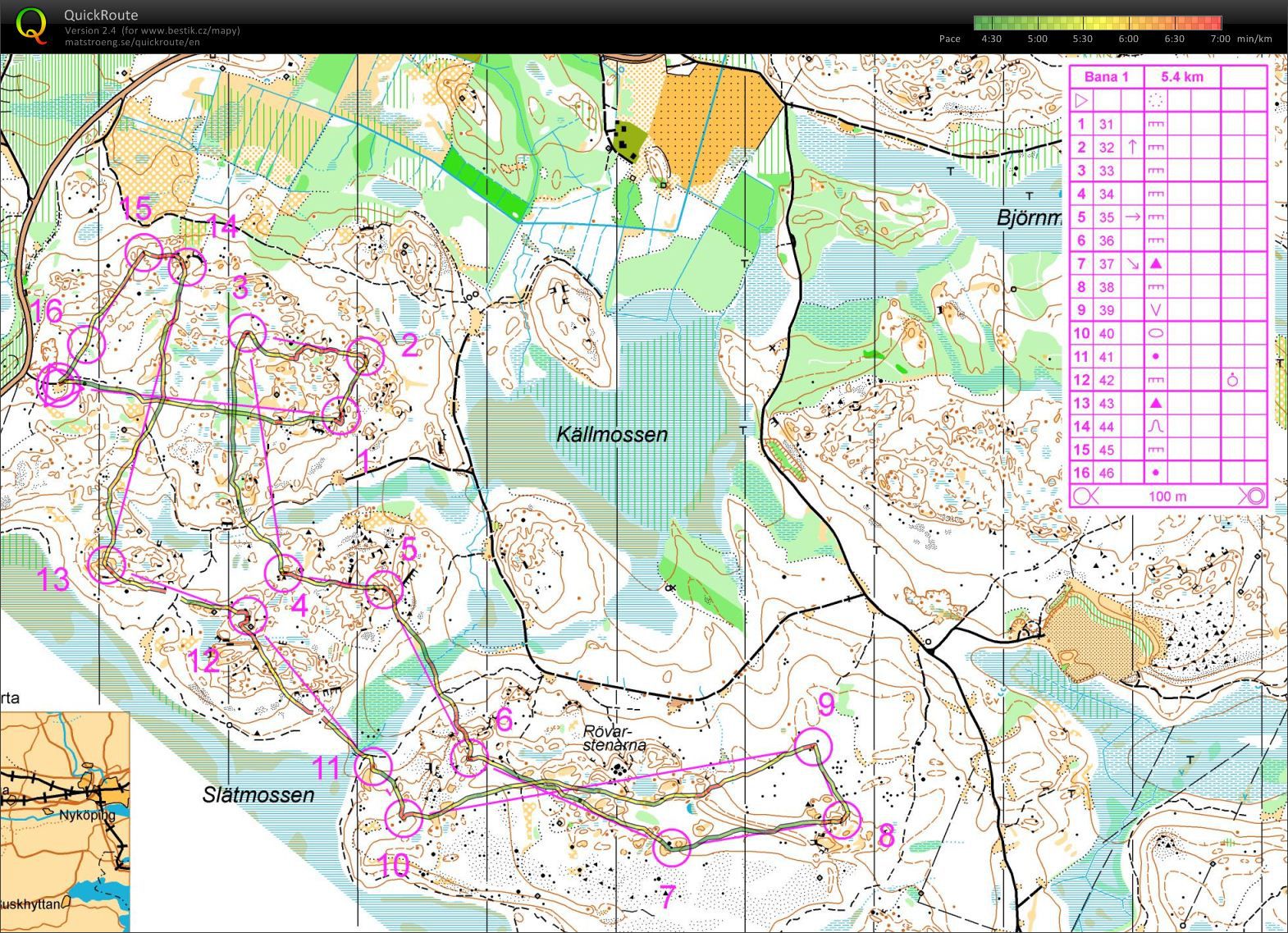Click the map control circle numbered 6

469,757
